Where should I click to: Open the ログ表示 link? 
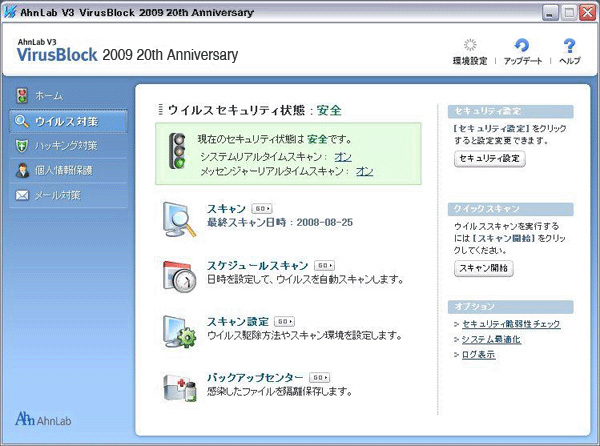coord(478,355)
